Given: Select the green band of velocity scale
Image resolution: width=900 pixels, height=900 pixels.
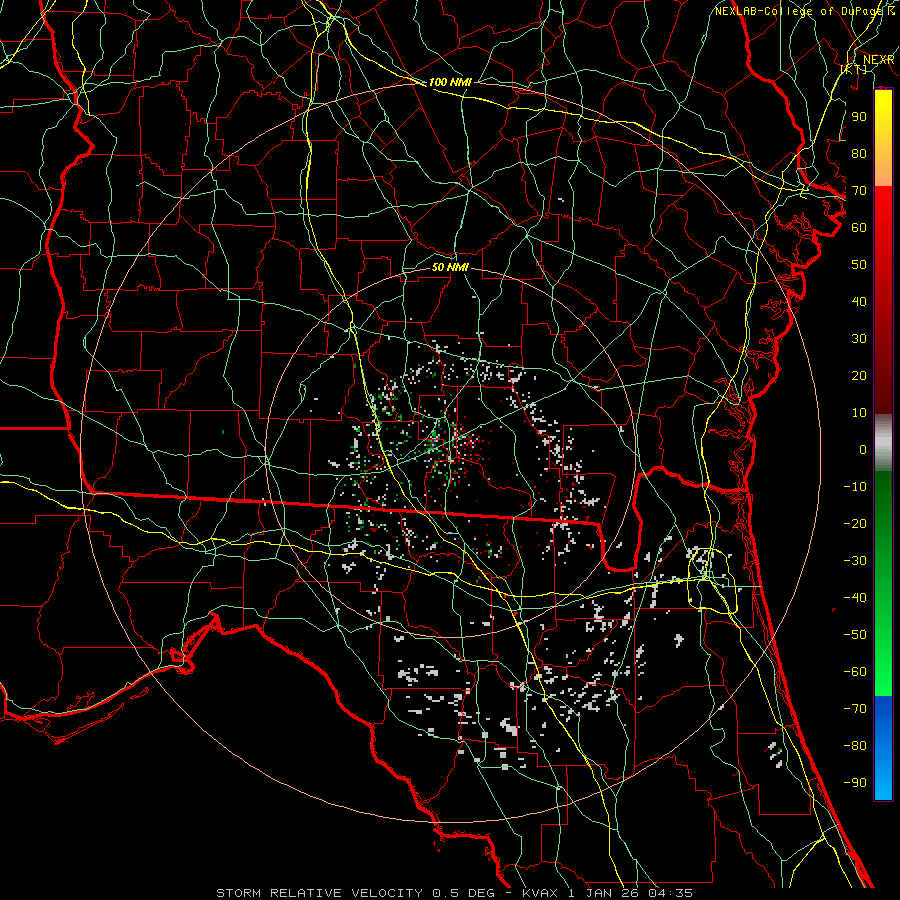Looking at the screenshot, I should click(883, 583).
